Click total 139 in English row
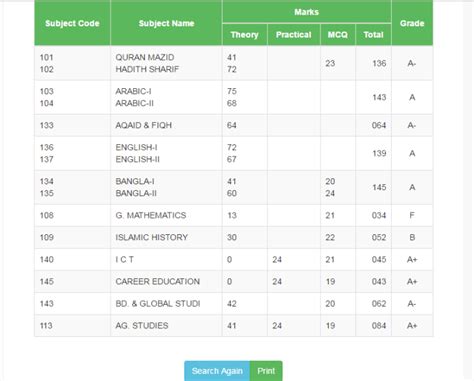The height and width of the screenshot is (381, 474). 379,153
